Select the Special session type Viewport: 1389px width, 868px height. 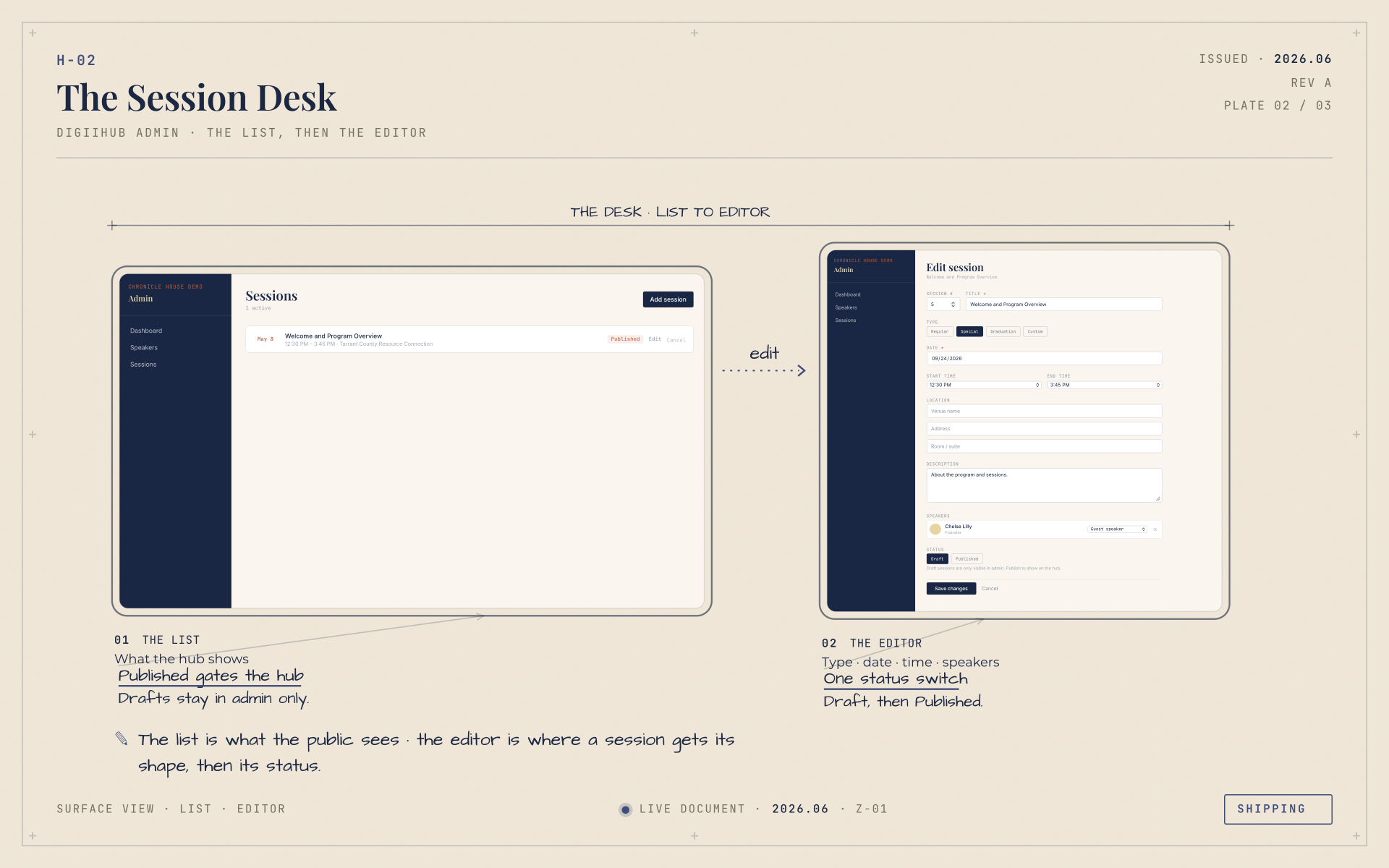[969, 331]
